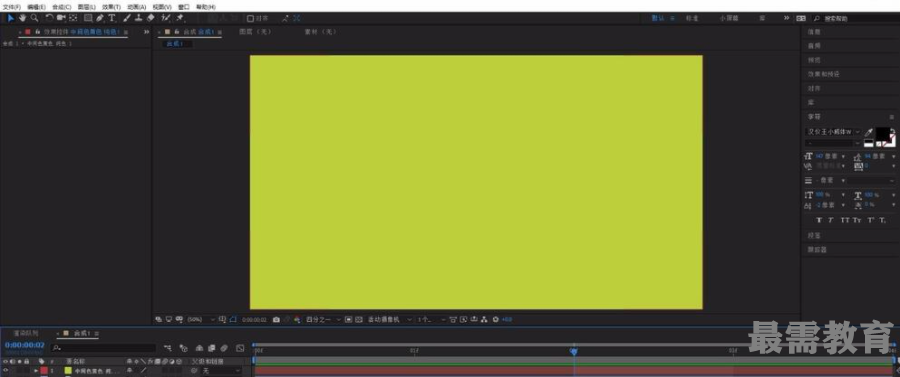Screen dimensions: 900x377
Task: Click the composition mini-flowchart icon in timeline
Action: click(168, 348)
